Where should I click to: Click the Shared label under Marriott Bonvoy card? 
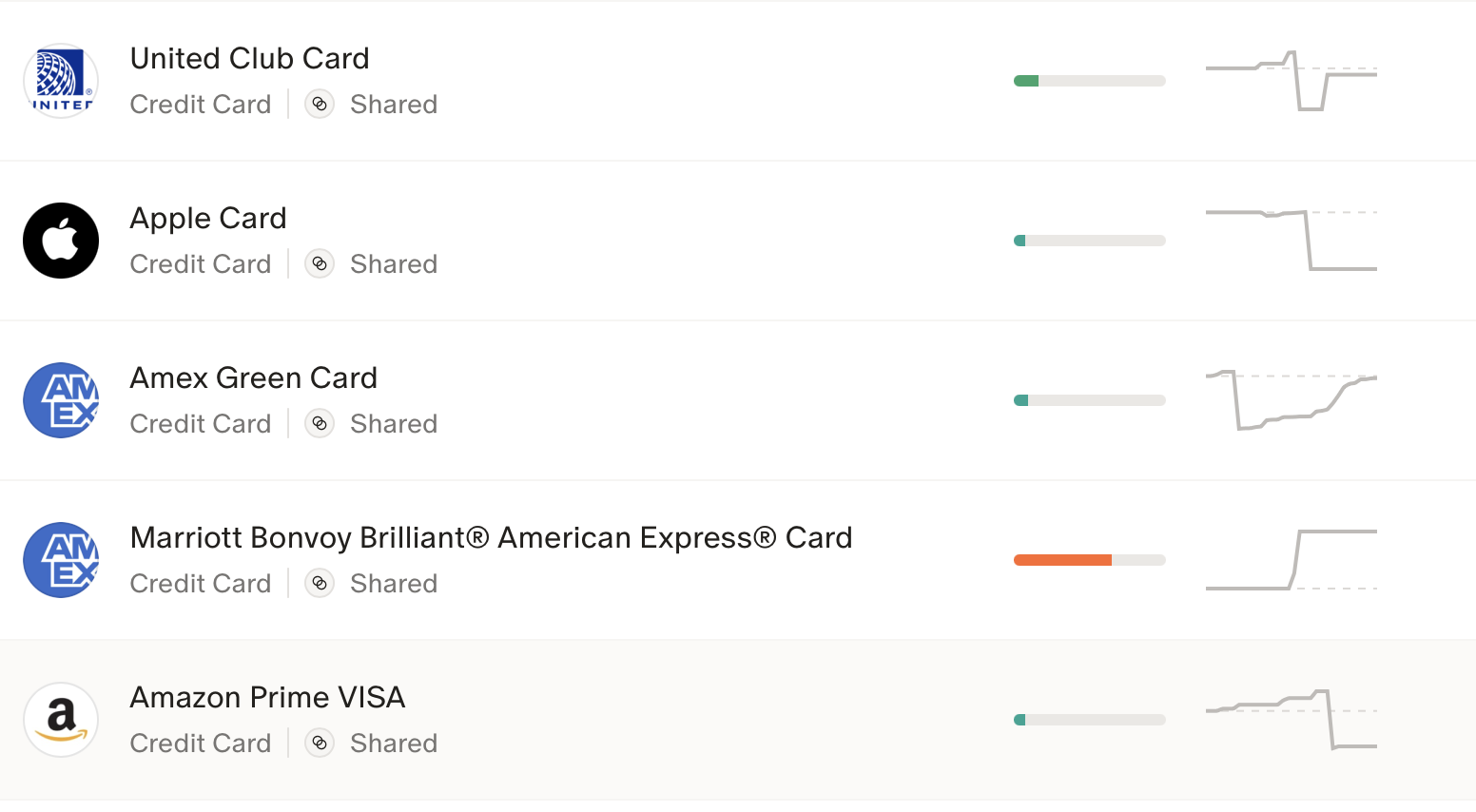coord(394,583)
